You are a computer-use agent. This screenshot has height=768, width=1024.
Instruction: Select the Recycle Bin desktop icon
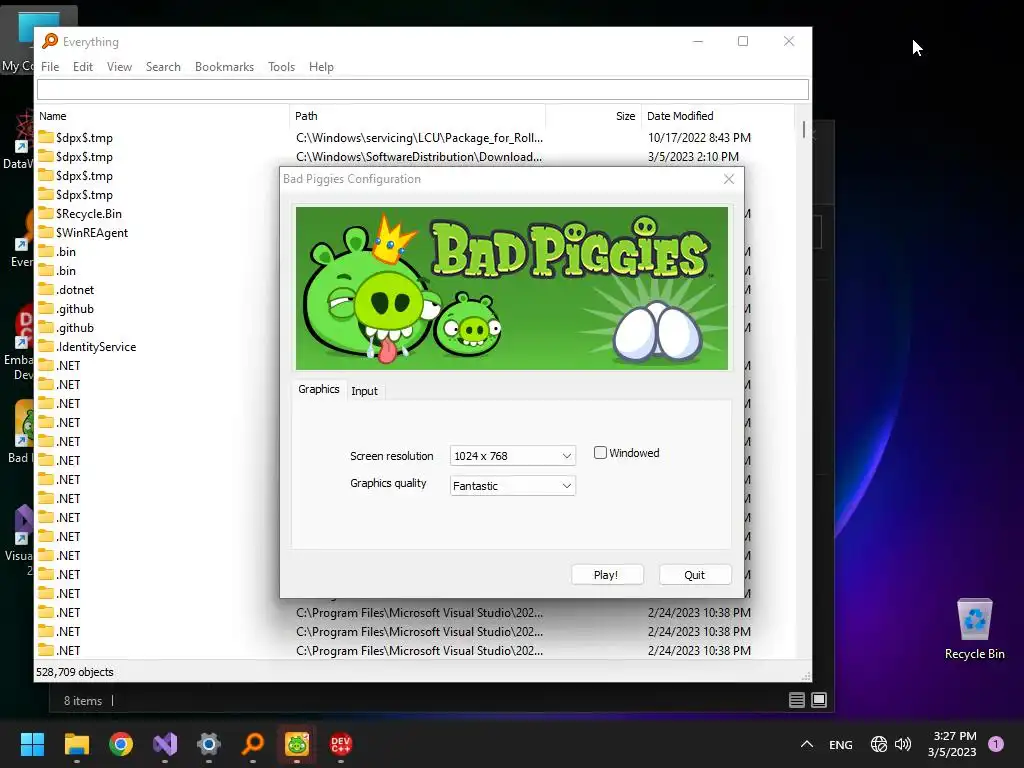click(974, 630)
